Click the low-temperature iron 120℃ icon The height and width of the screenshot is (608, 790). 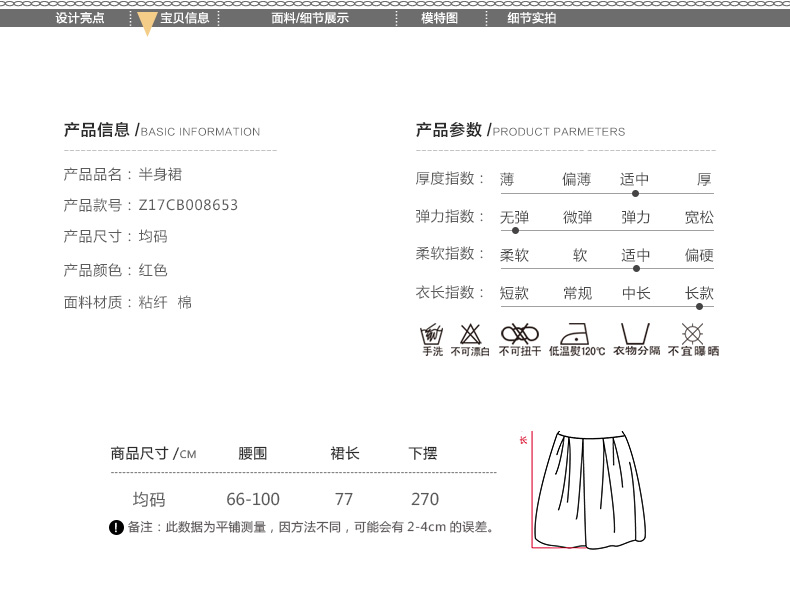click(x=576, y=334)
